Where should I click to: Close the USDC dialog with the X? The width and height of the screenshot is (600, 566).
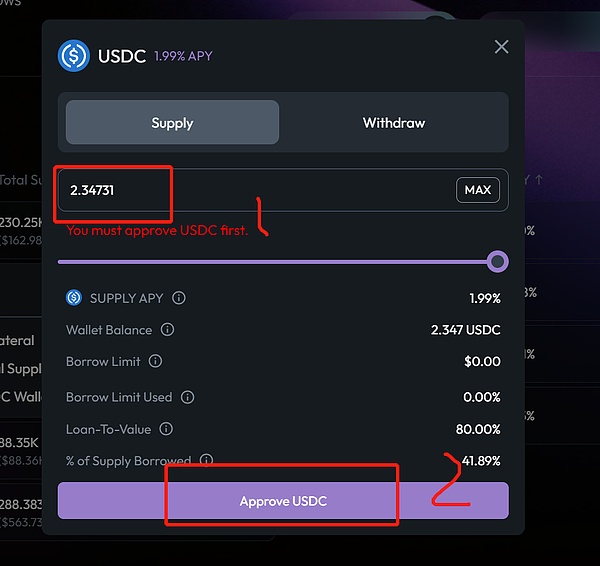click(x=502, y=47)
